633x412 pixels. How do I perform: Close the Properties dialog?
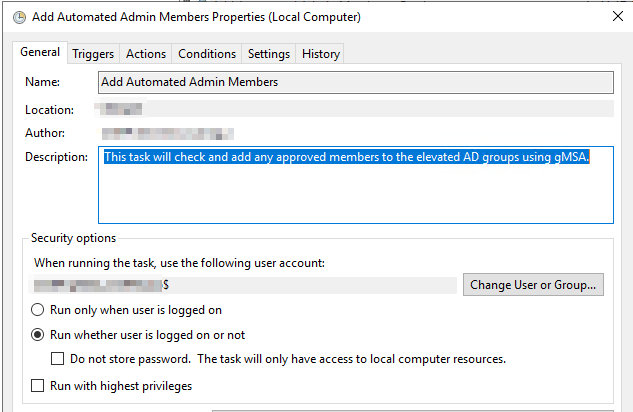click(x=618, y=16)
